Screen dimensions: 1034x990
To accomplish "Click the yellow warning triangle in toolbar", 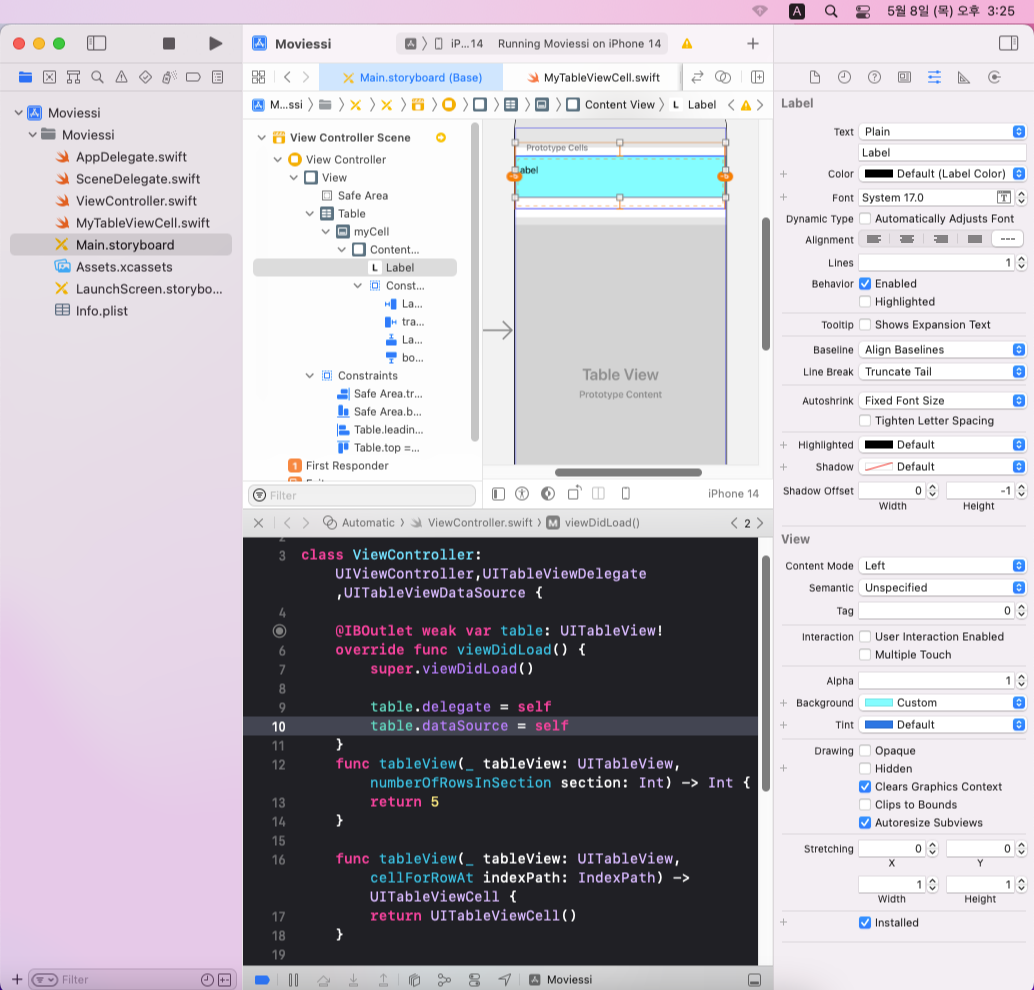I will tap(686, 44).
